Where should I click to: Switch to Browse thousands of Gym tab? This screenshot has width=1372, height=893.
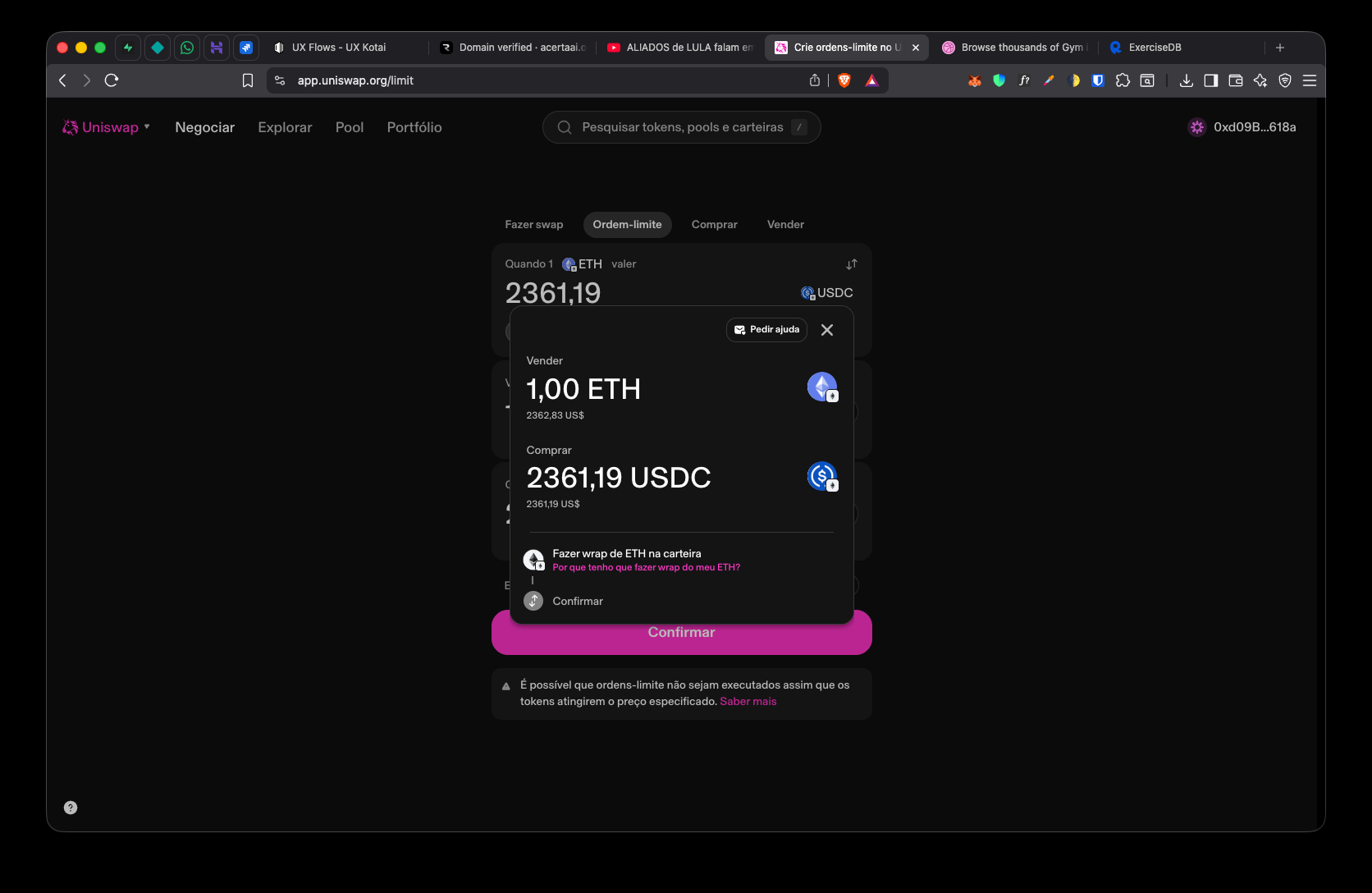pyautogui.click(x=1015, y=48)
